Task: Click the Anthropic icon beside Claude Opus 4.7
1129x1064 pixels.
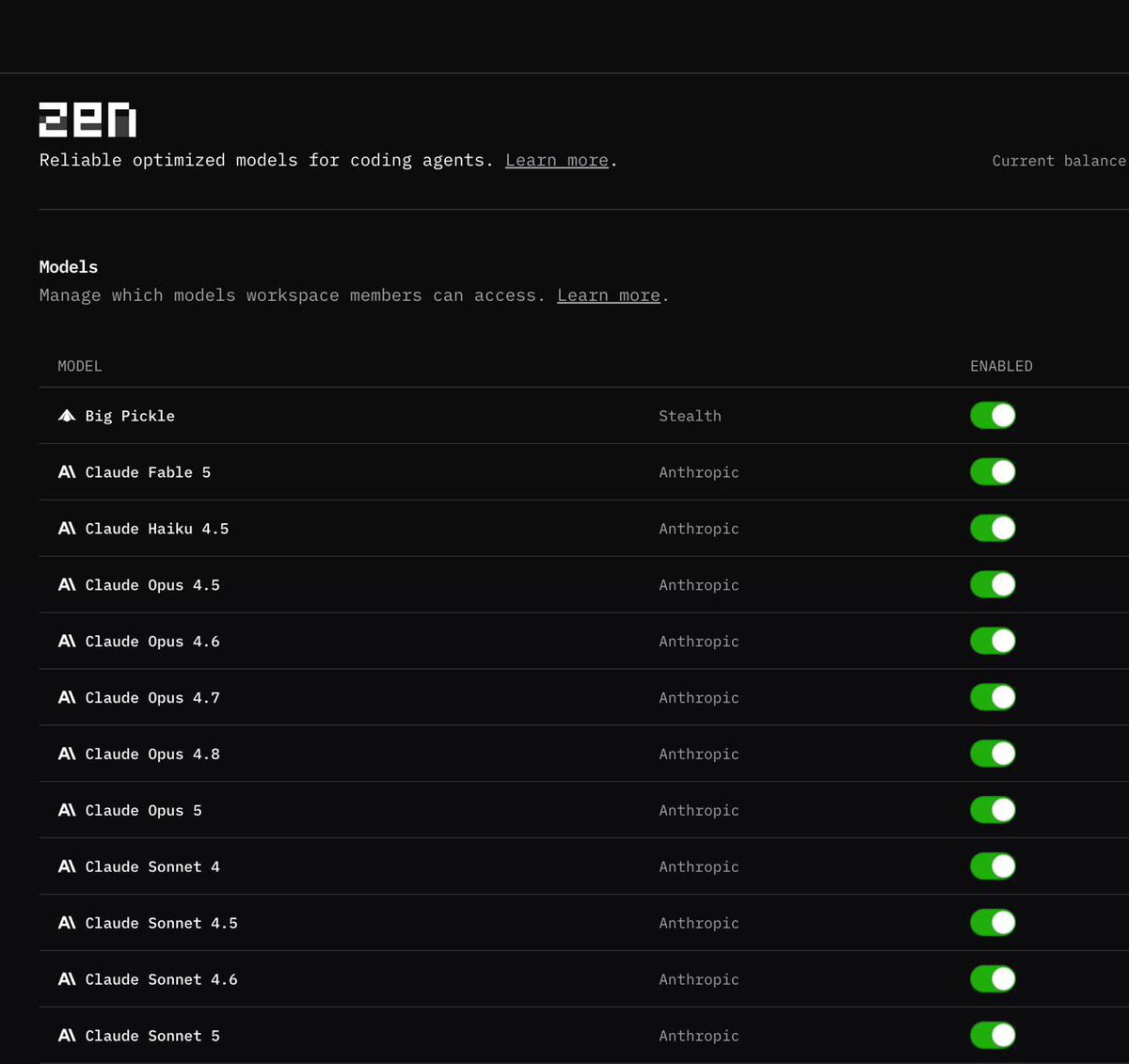Action: 67,698
